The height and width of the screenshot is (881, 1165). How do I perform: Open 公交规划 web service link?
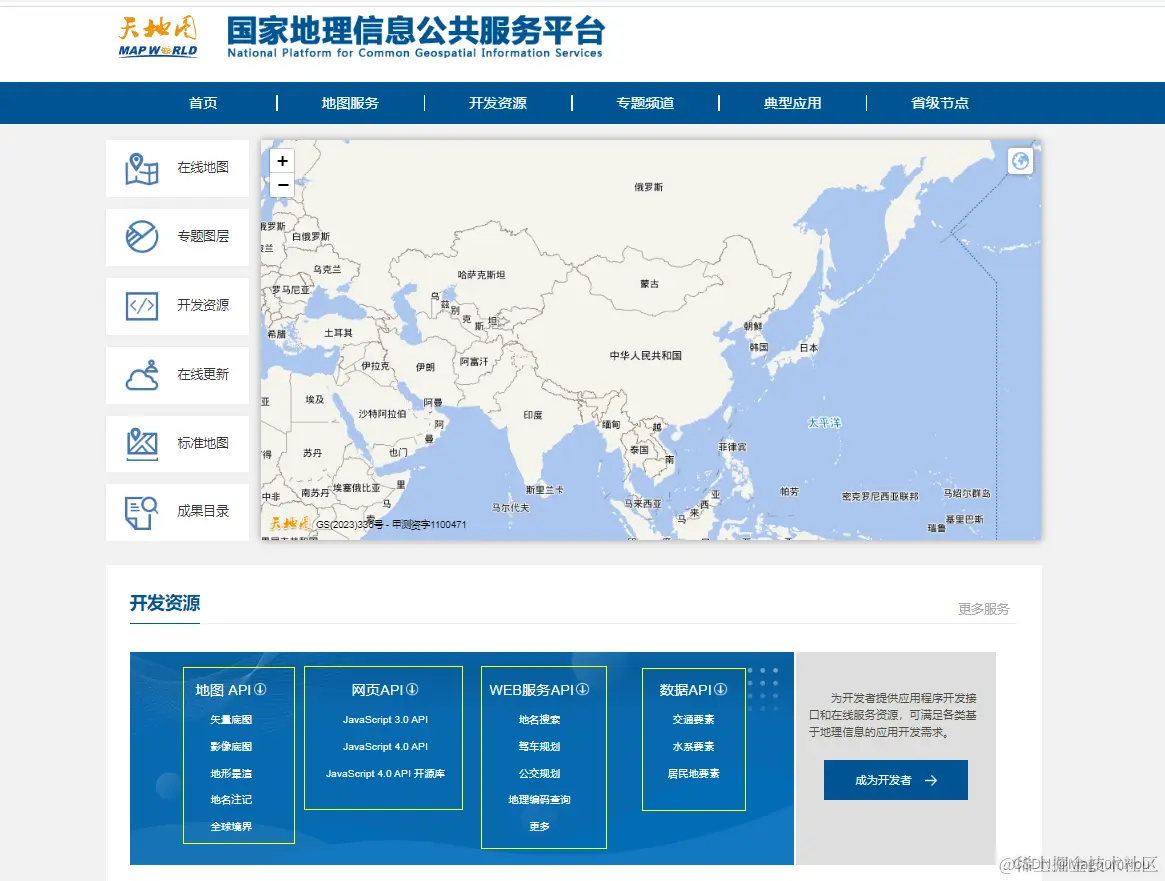pos(539,773)
